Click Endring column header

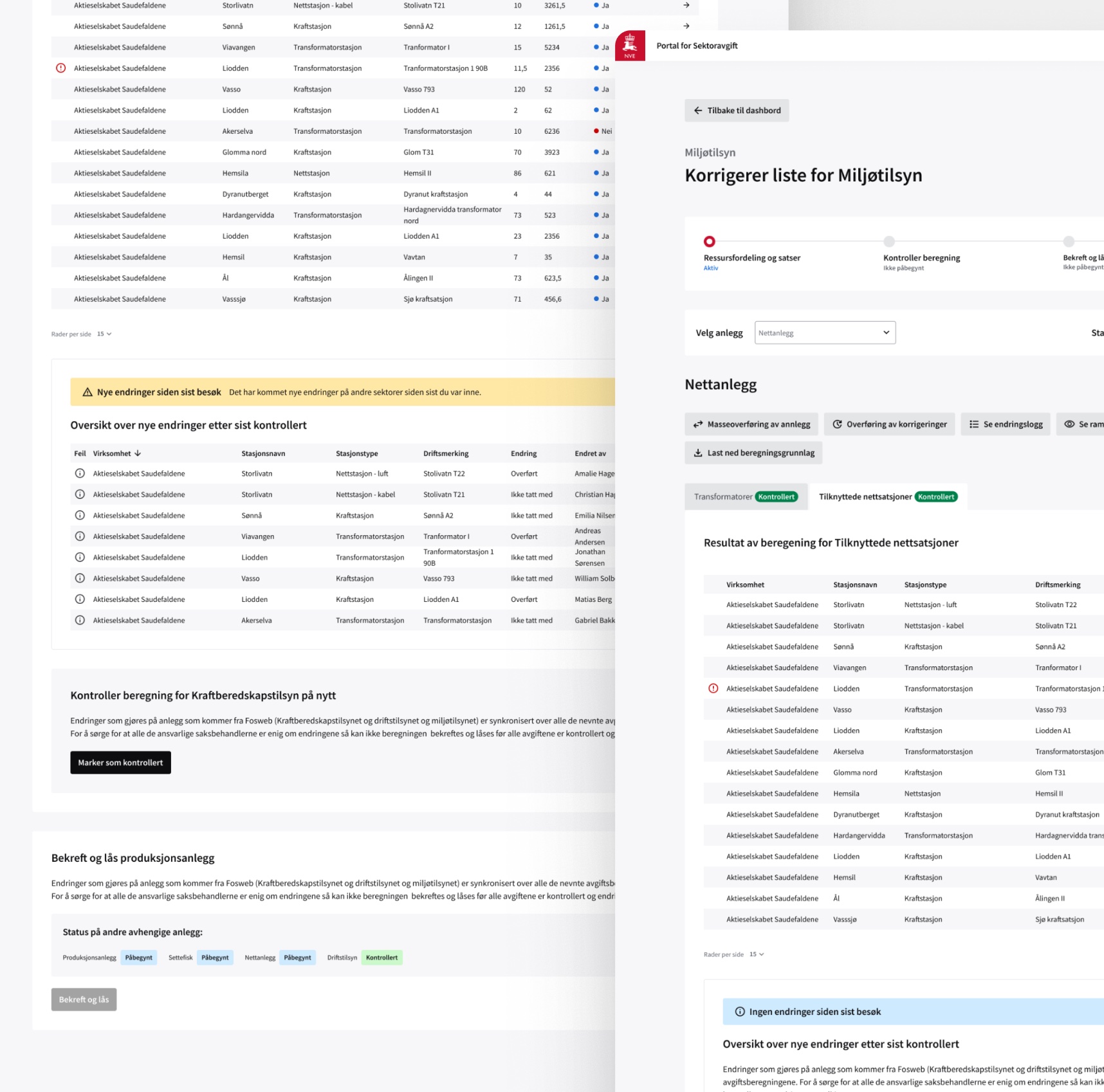click(524, 453)
